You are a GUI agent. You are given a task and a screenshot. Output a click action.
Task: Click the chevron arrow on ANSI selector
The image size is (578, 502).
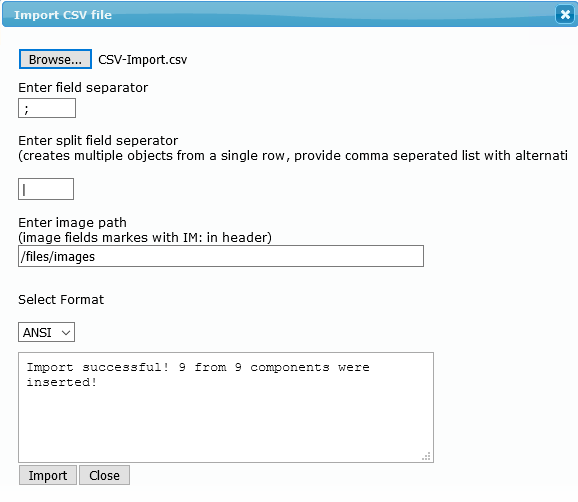(x=66, y=333)
